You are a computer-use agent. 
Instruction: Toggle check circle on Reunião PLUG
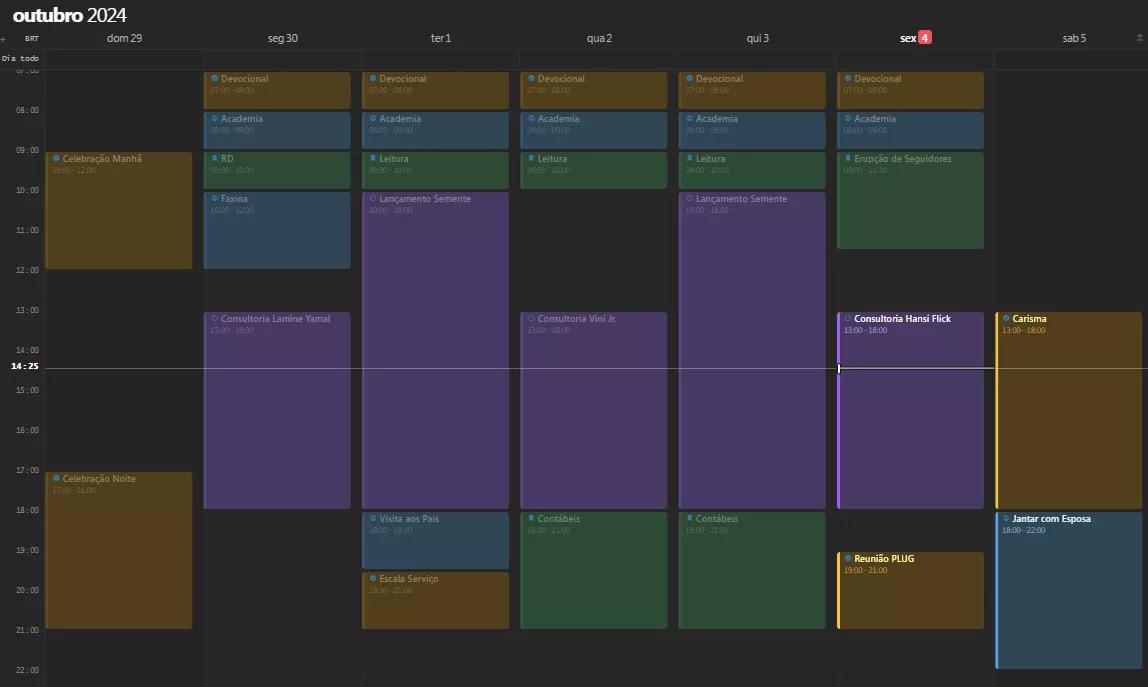847,559
